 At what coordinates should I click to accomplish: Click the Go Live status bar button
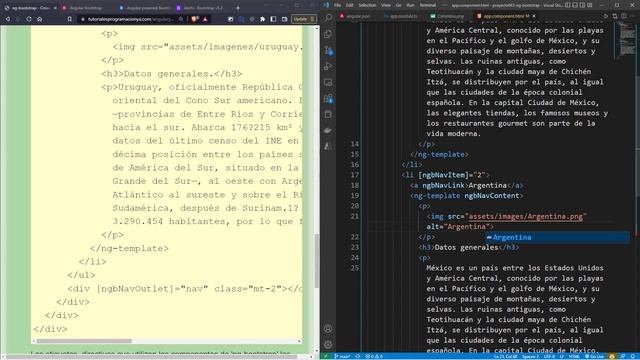coord(595,356)
